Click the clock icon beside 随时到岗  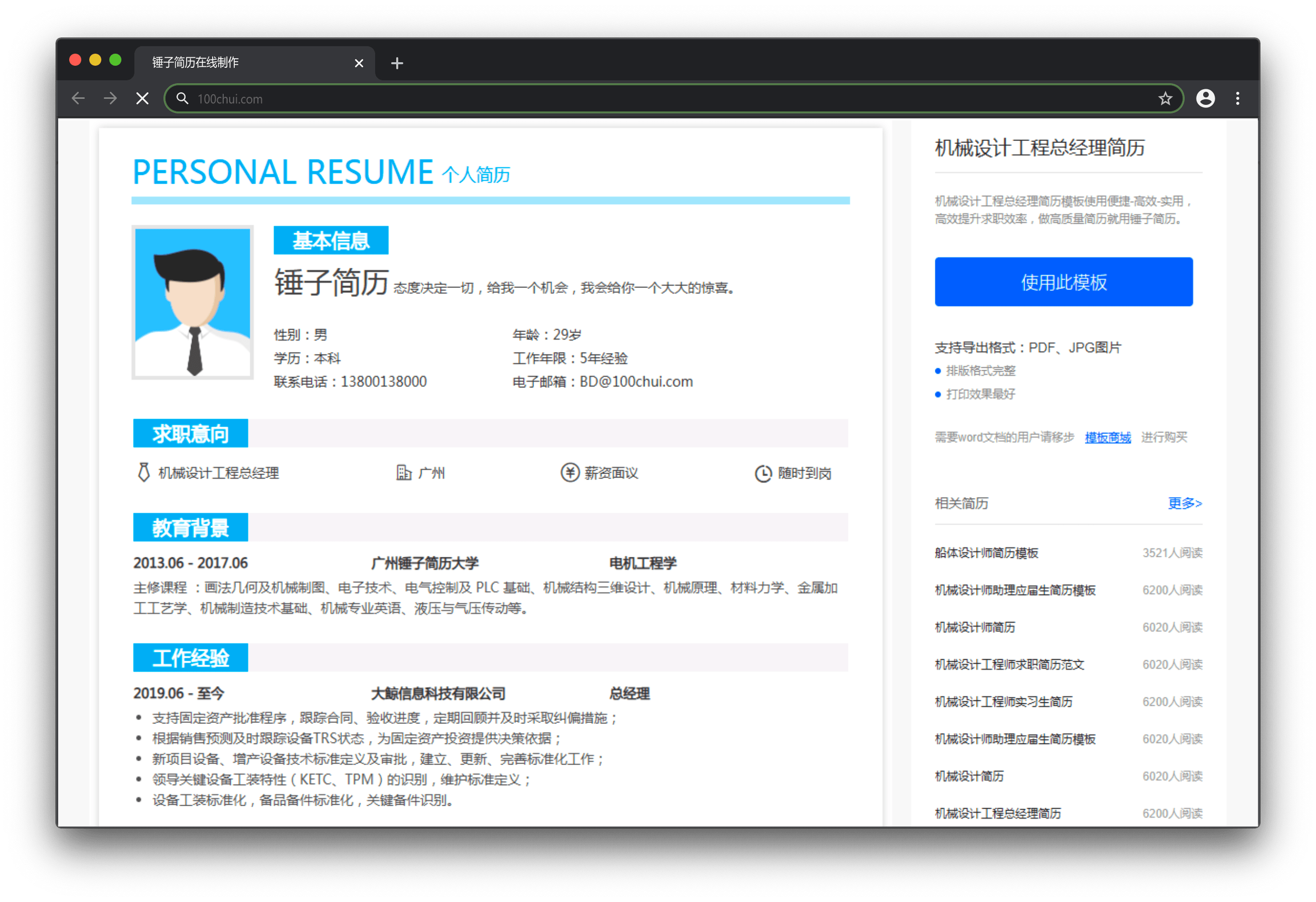click(763, 474)
